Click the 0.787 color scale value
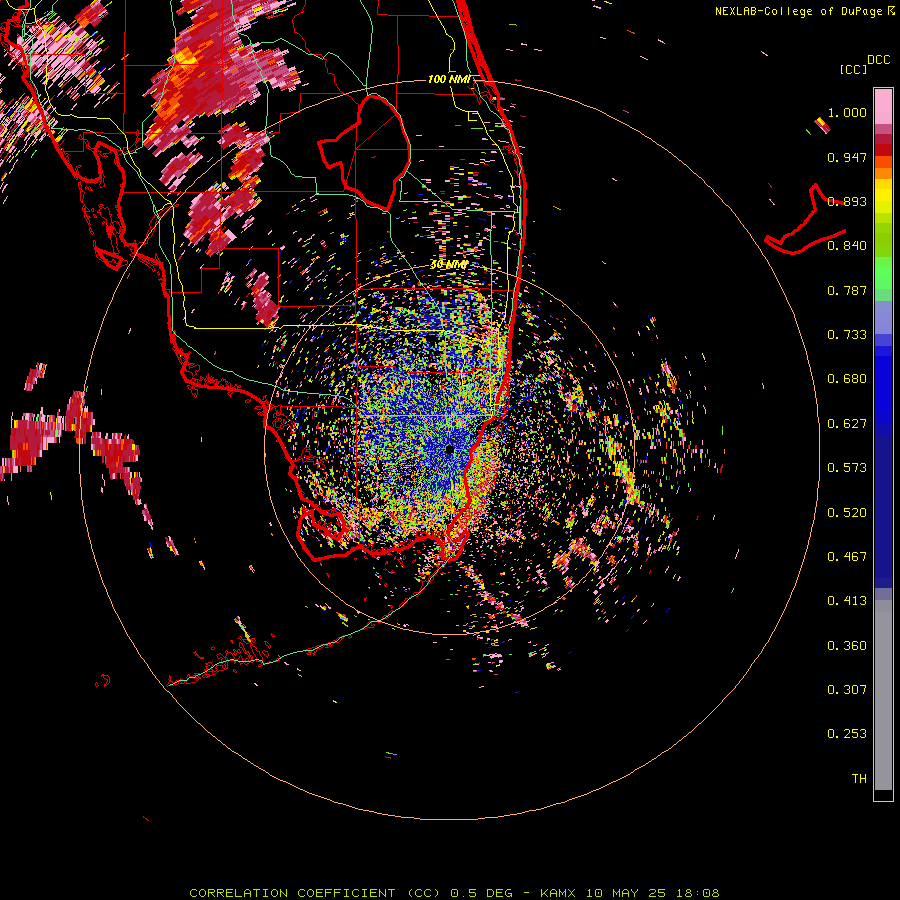This screenshot has height=900, width=900. (x=847, y=290)
